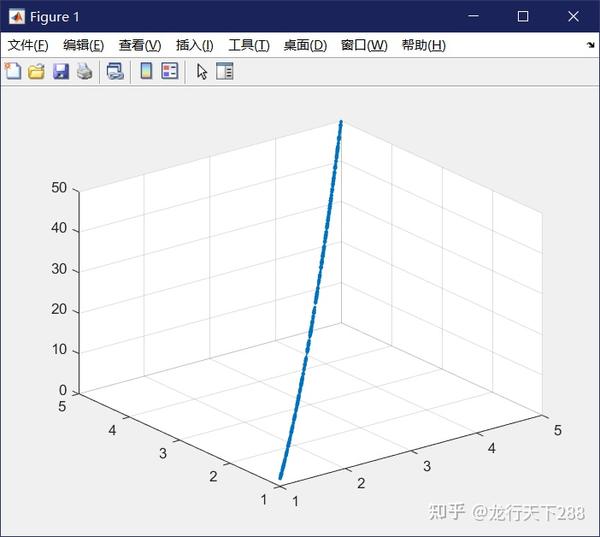
Task: Open a file via folder icon
Action: coord(36,71)
